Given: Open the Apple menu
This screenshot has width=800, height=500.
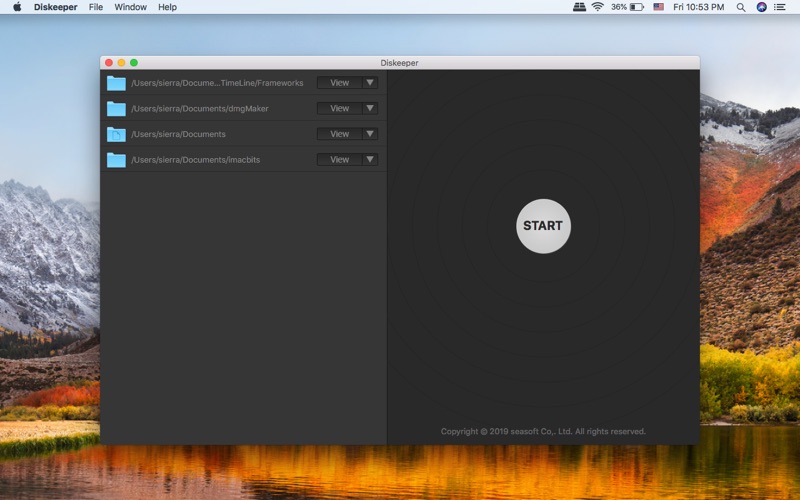Looking at the screenshot, I should (x=17, y=7).
